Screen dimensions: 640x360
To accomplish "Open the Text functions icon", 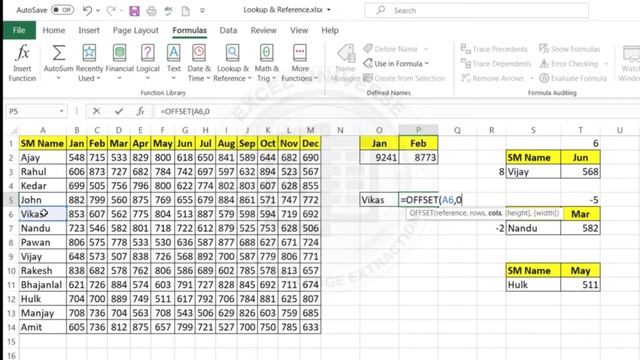I will coord(173,53).
